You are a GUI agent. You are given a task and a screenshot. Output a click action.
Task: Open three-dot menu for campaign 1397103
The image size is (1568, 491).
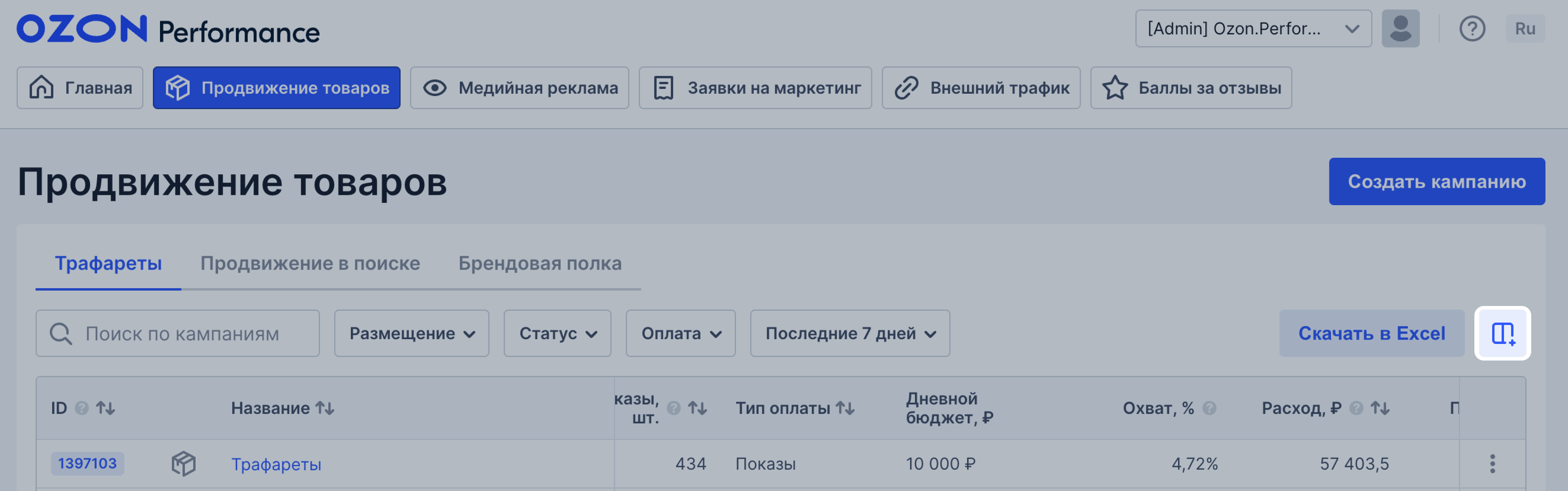click(1492, 464)
